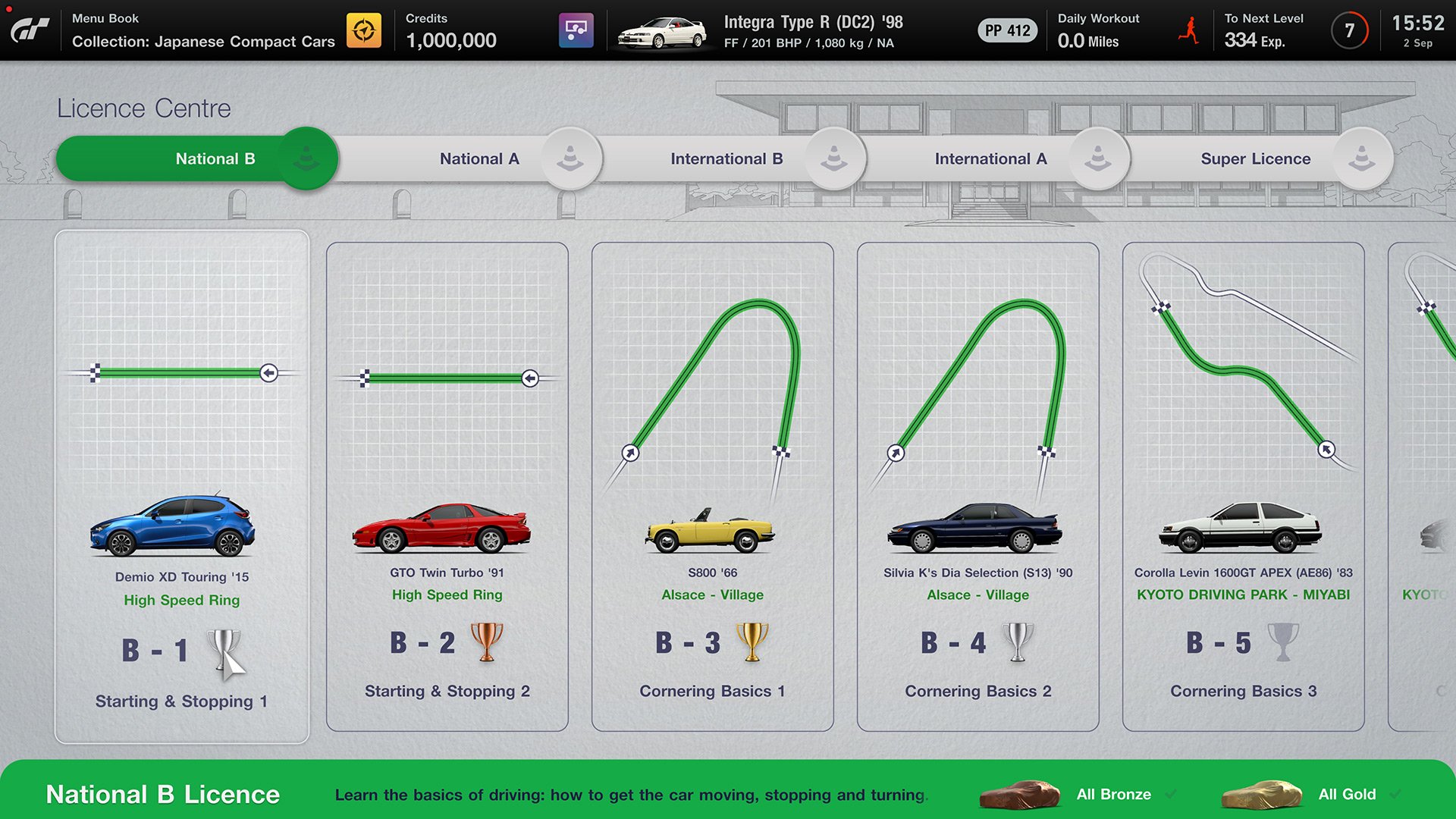Switch to the International B licence tab
The width and height of the screenshot is (1456, 819).
tap(726, 158)
